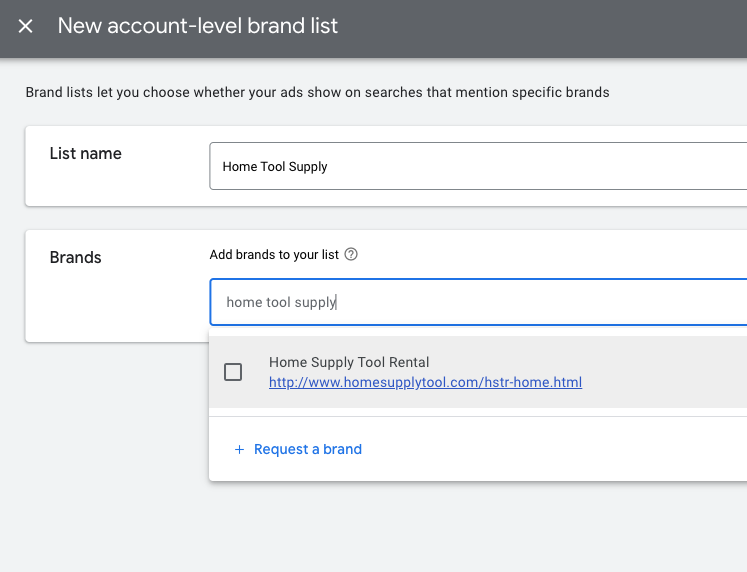Click Request a brand

pyautogui.click(x=308, y=449)
